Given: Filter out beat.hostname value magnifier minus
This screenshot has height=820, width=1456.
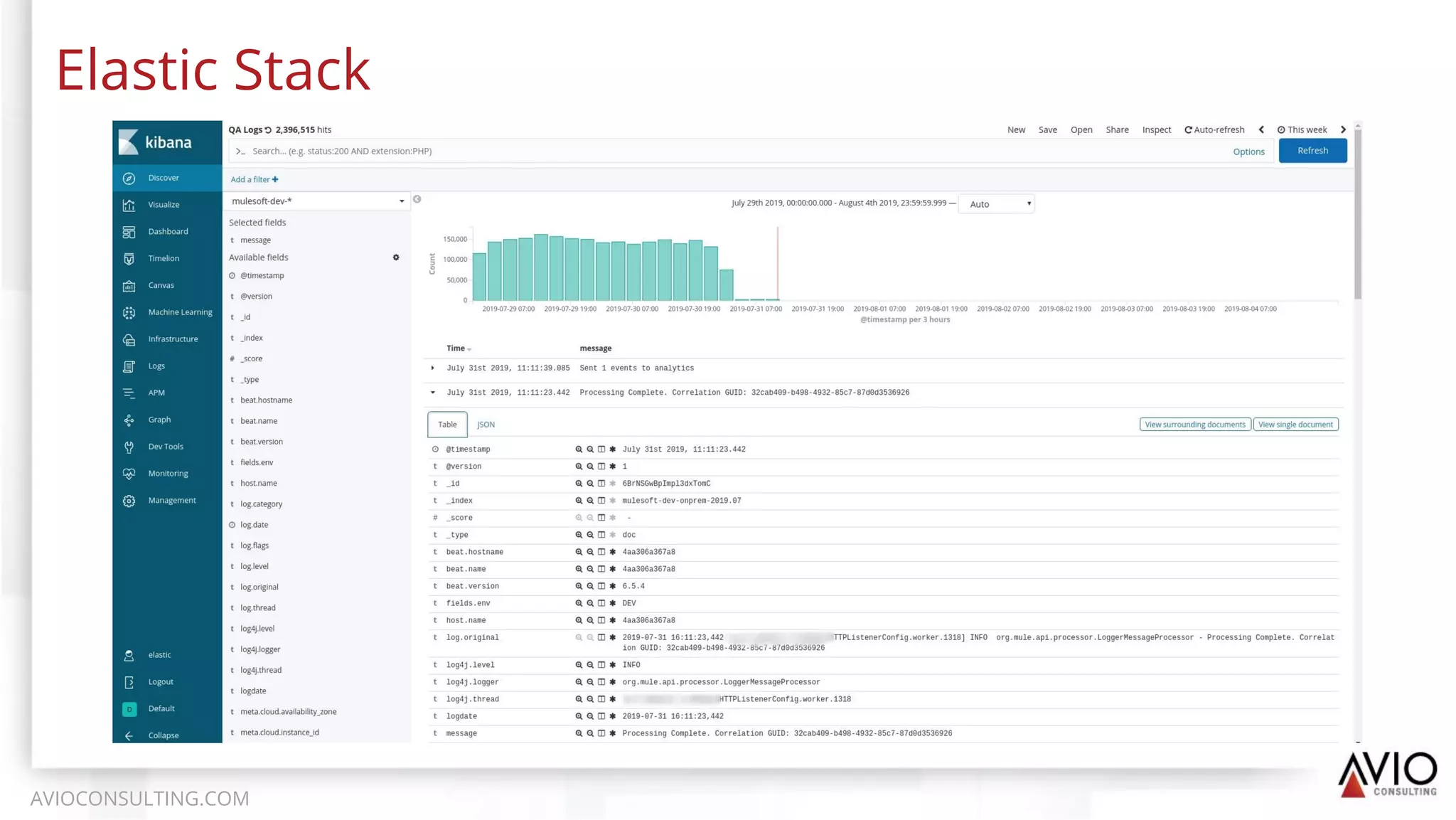Looking at the screenshot, I should (590, 552).
